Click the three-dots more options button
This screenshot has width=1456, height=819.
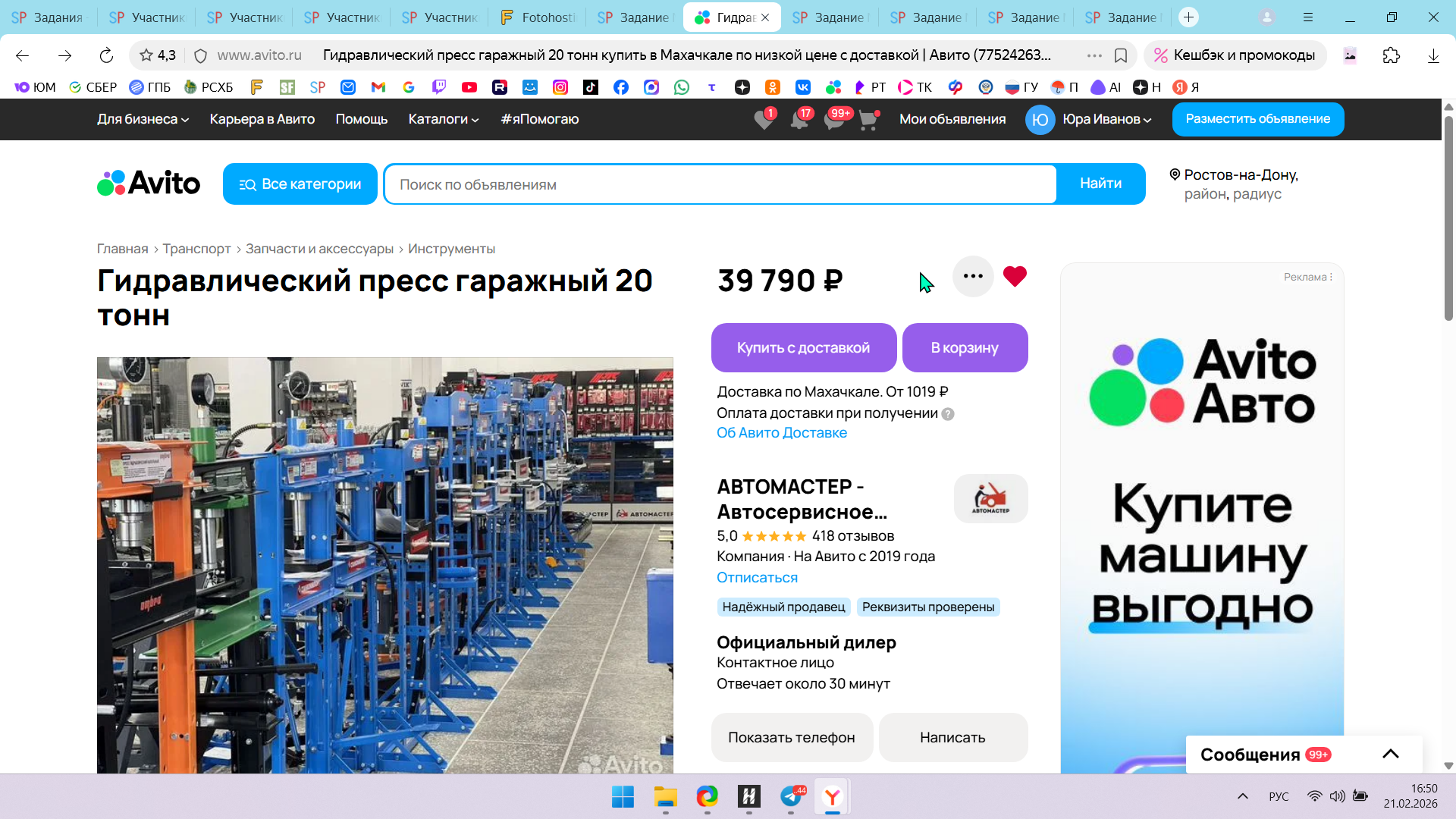pos(973,277)
